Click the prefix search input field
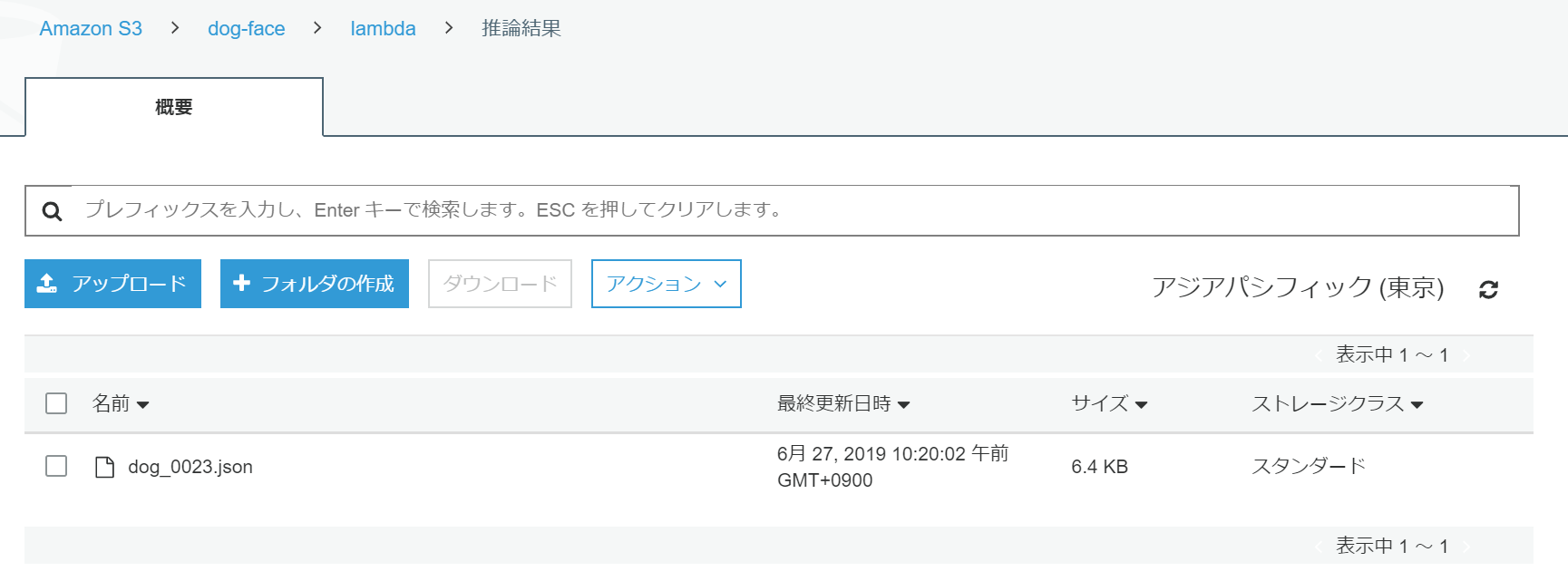 [789, 210]
